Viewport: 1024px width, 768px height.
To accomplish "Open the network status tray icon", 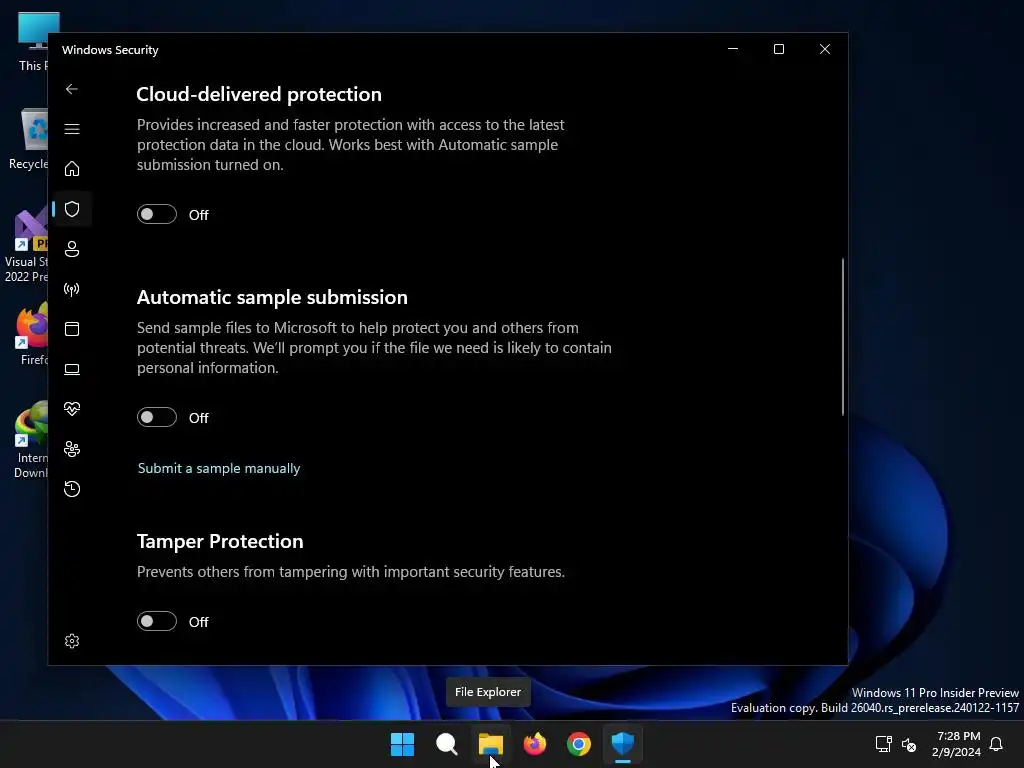I will [x=883, y=744].
